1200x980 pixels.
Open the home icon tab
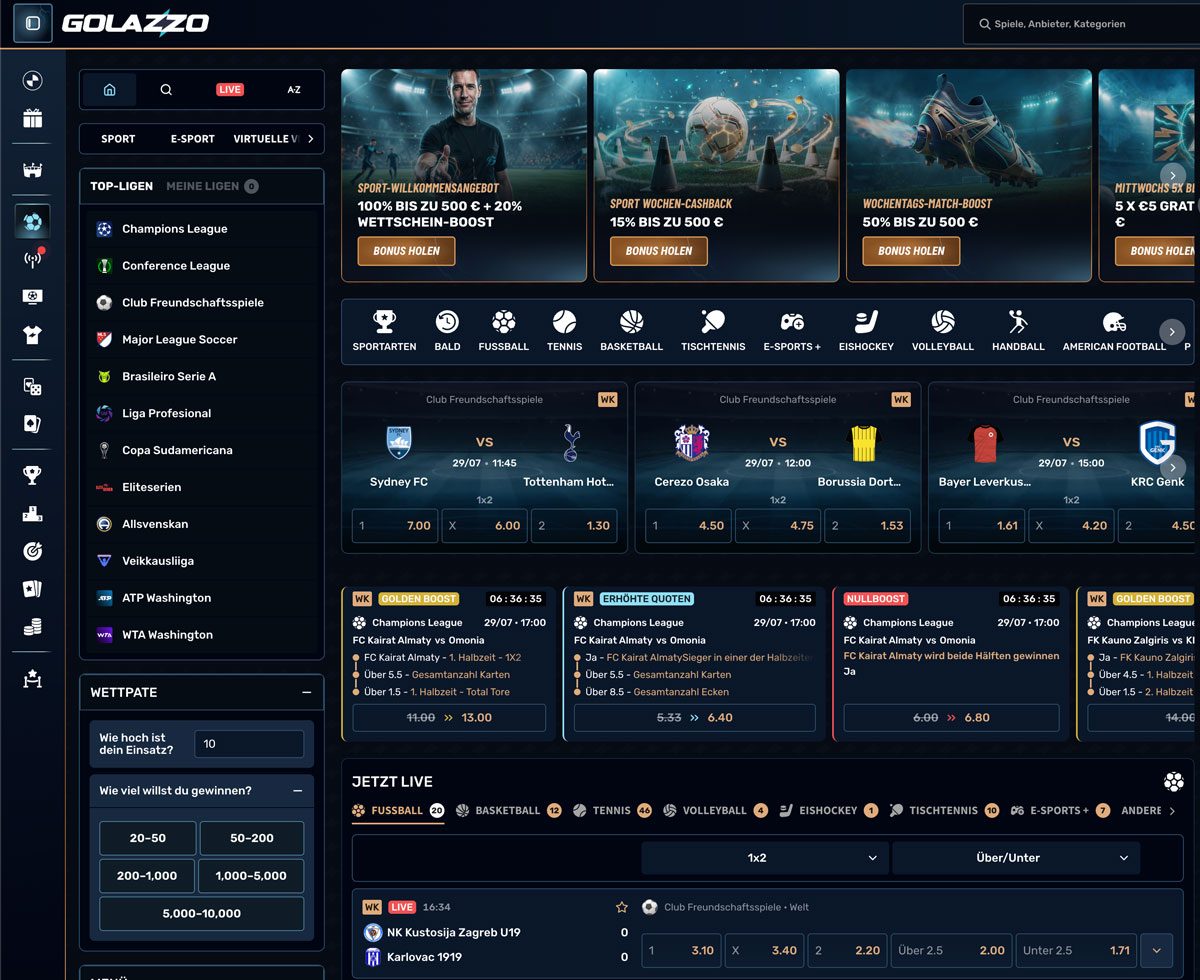point(110,89)
